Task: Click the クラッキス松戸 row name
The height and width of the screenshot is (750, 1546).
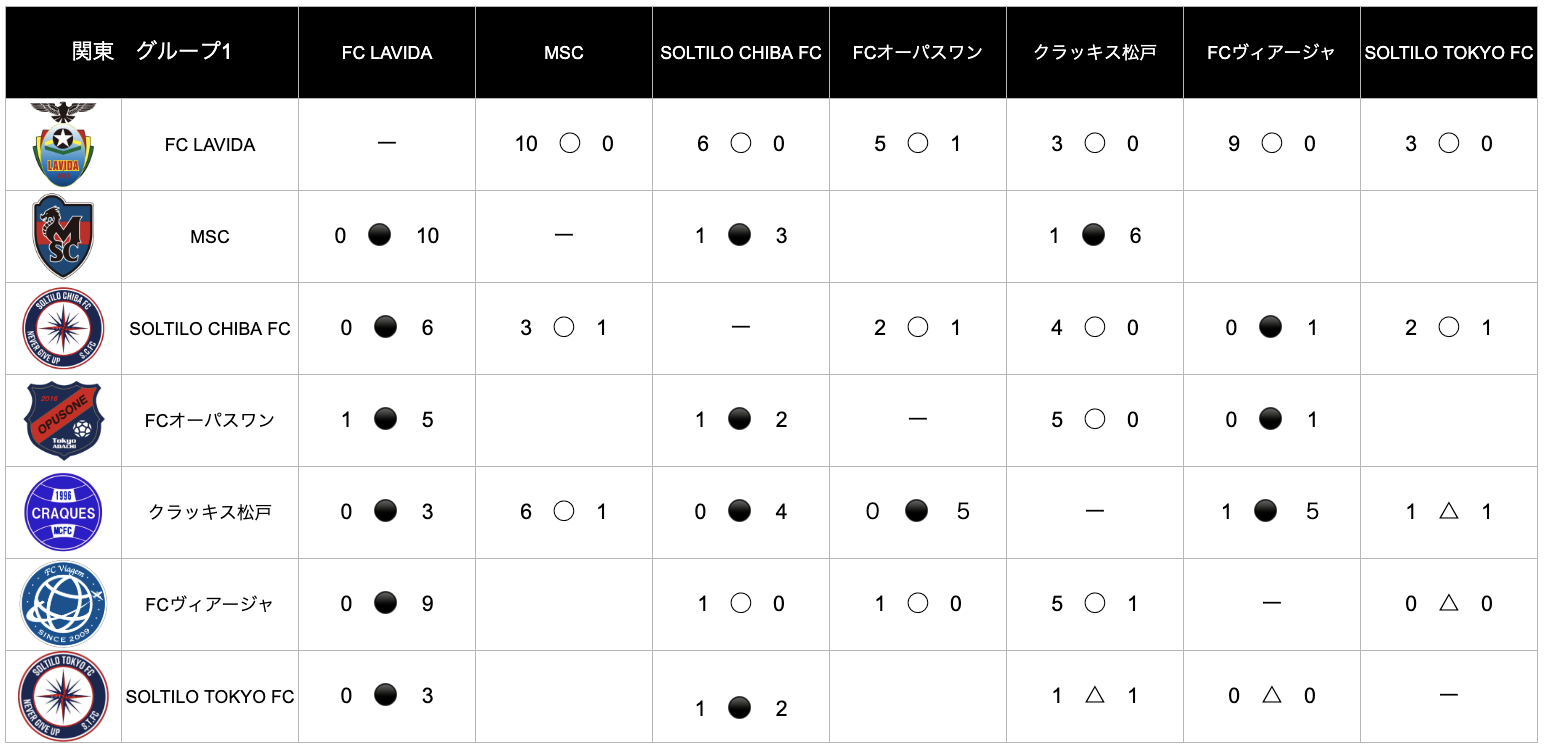Action: tap(210, 513)
